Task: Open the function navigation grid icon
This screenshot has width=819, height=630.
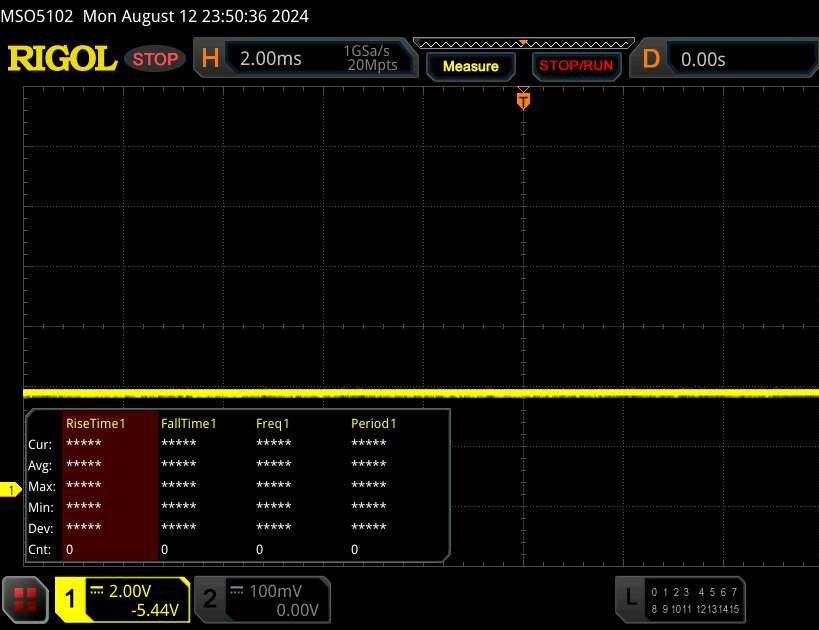Action: tap(27, 599)
